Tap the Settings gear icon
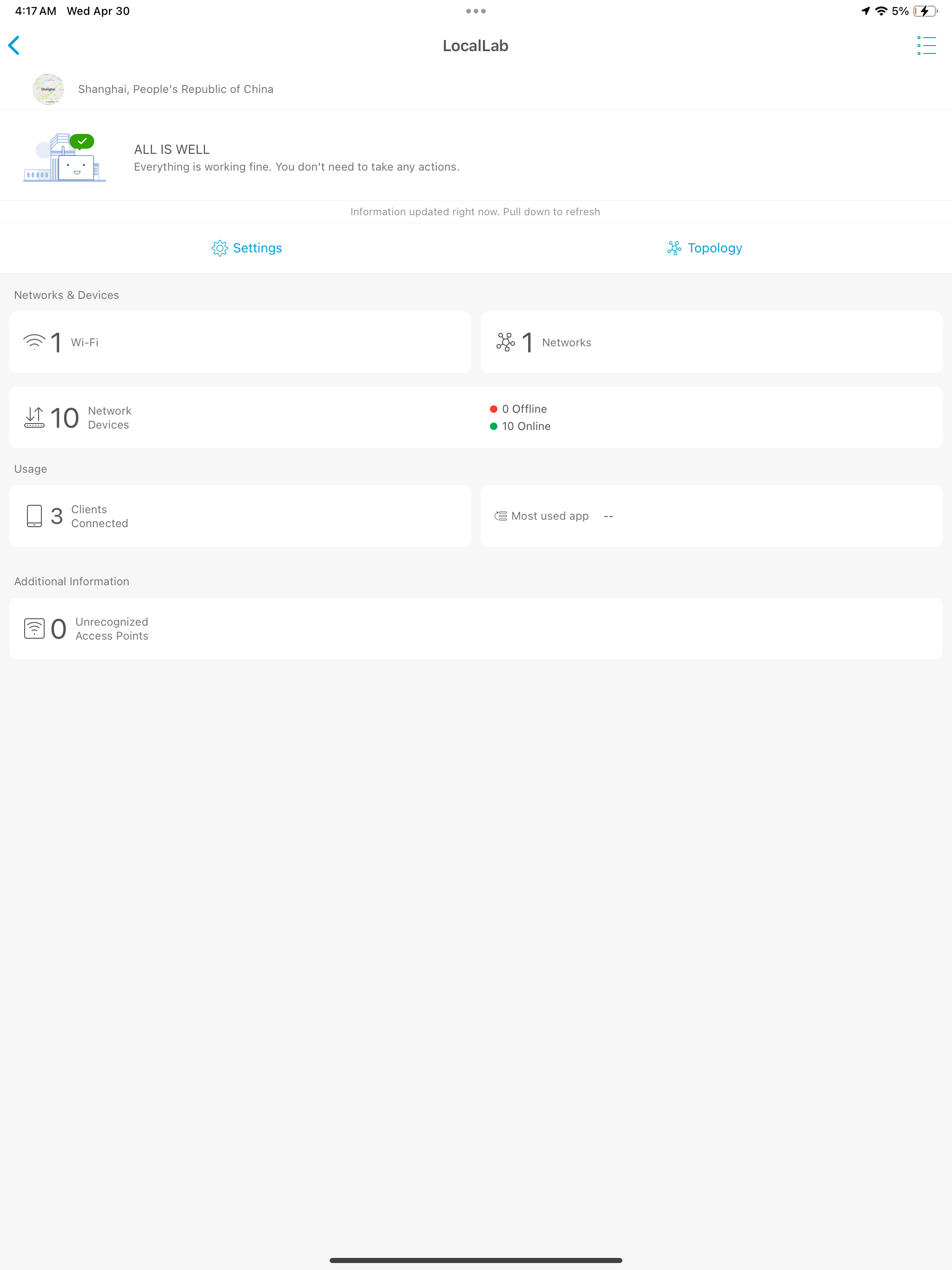This screenshot has width=952, height=1270. click(x=219, y=248)
